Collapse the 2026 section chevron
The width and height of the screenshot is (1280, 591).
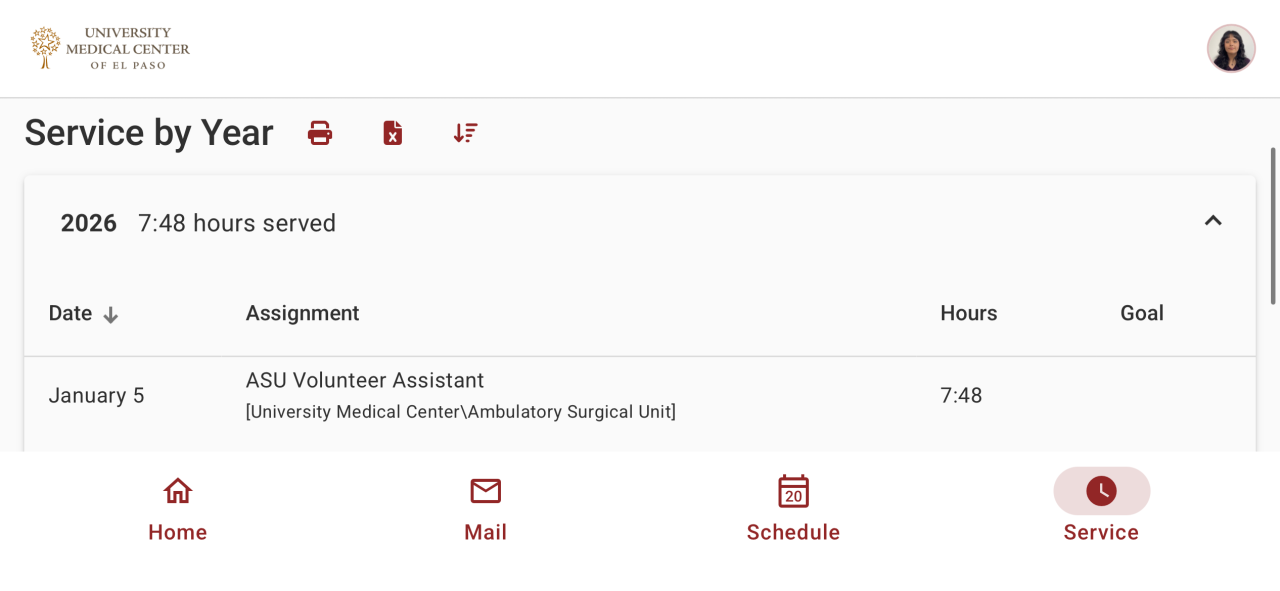[x=1213, y=221]
